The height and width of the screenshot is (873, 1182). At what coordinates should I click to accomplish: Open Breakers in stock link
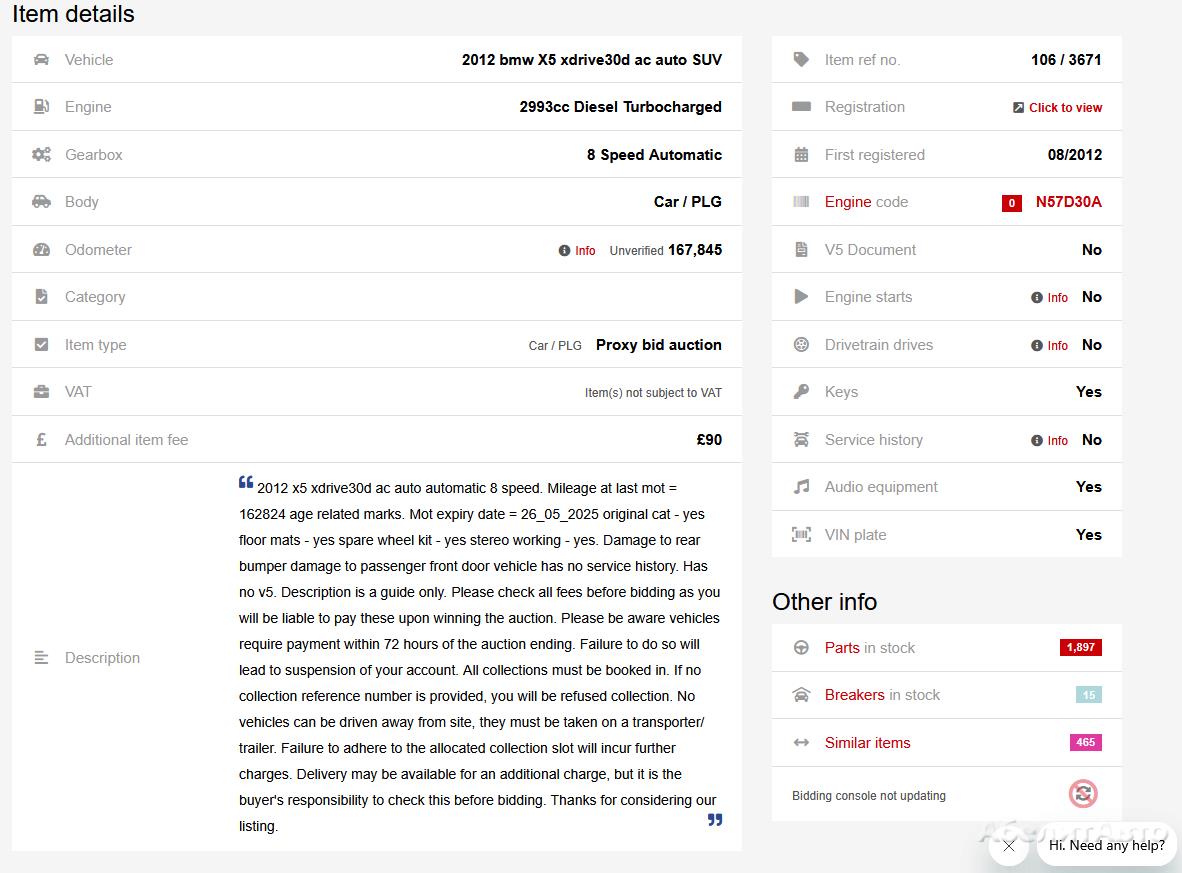click(854, 695)
